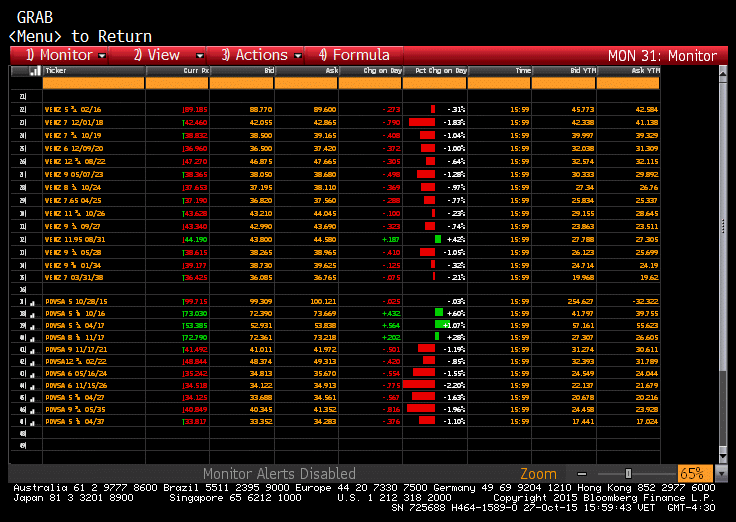Select the VENZ 11.95 08/31 ticker
This screenshot has height=522, width=736.
point(75,239)
